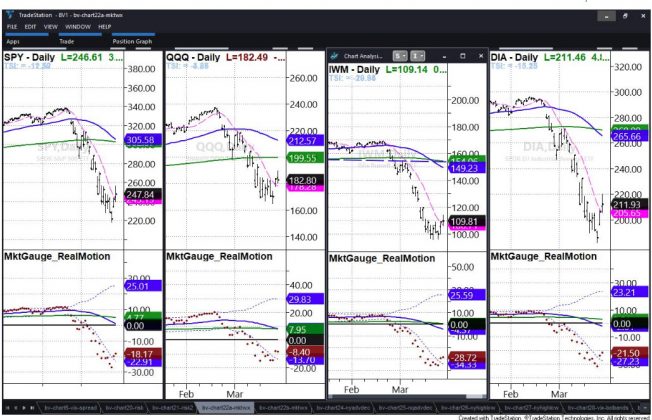This screenshot has width=652, height=420.
Task: Switch to the vix-spread workspace tab
Action: tap(70, 408)
